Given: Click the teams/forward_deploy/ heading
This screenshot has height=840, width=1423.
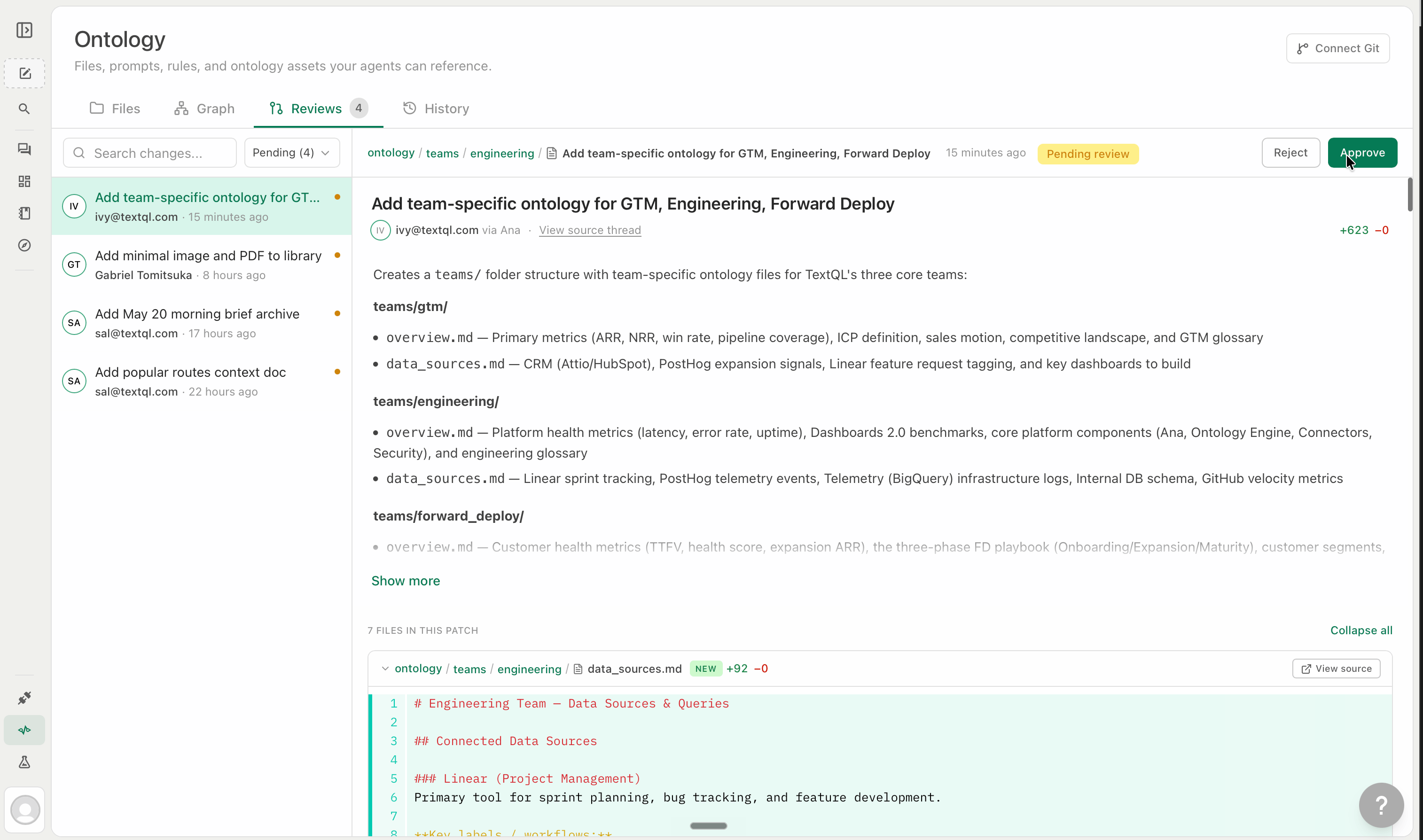Looking at the screenshot, I should (448, 516).
